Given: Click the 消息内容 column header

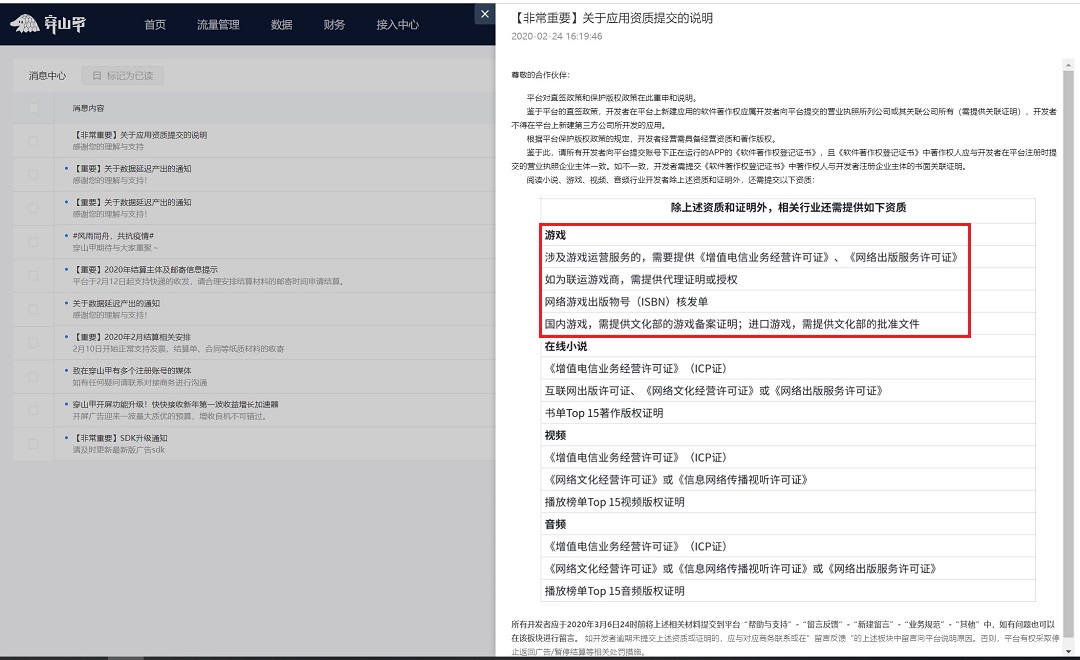Looking at the screenshot, I should point(88,108).
